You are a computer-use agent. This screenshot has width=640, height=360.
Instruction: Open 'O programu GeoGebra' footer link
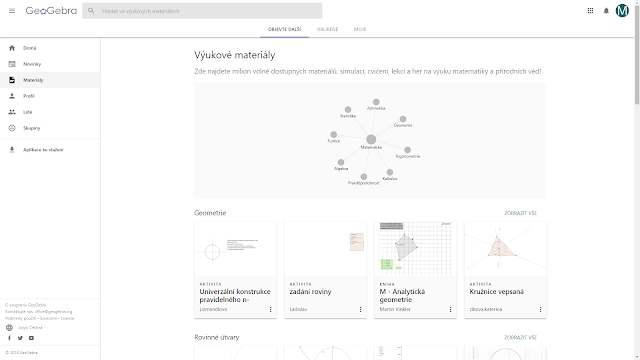click(25, 305)
